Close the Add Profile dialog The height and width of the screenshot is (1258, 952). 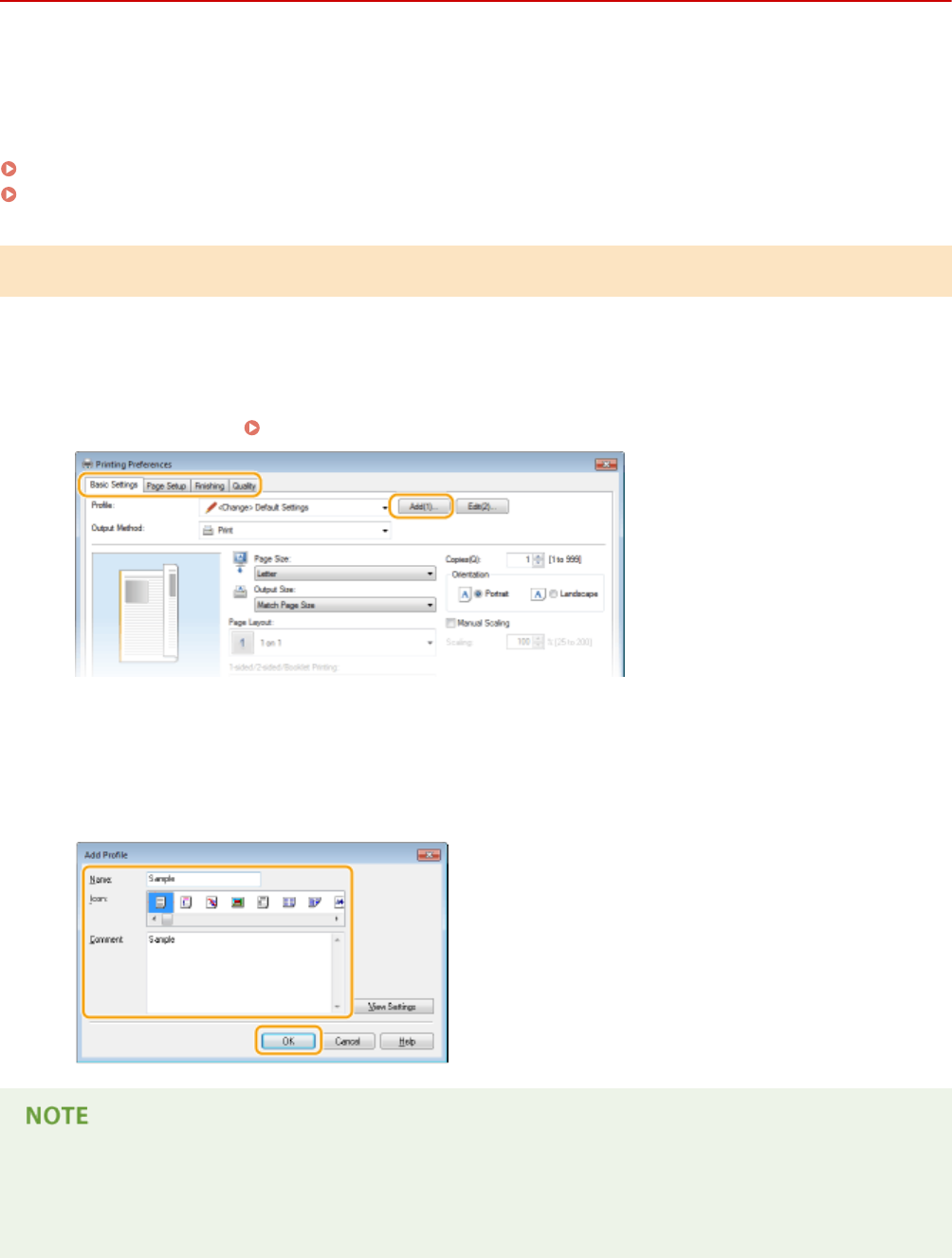[x=430, y=854]
